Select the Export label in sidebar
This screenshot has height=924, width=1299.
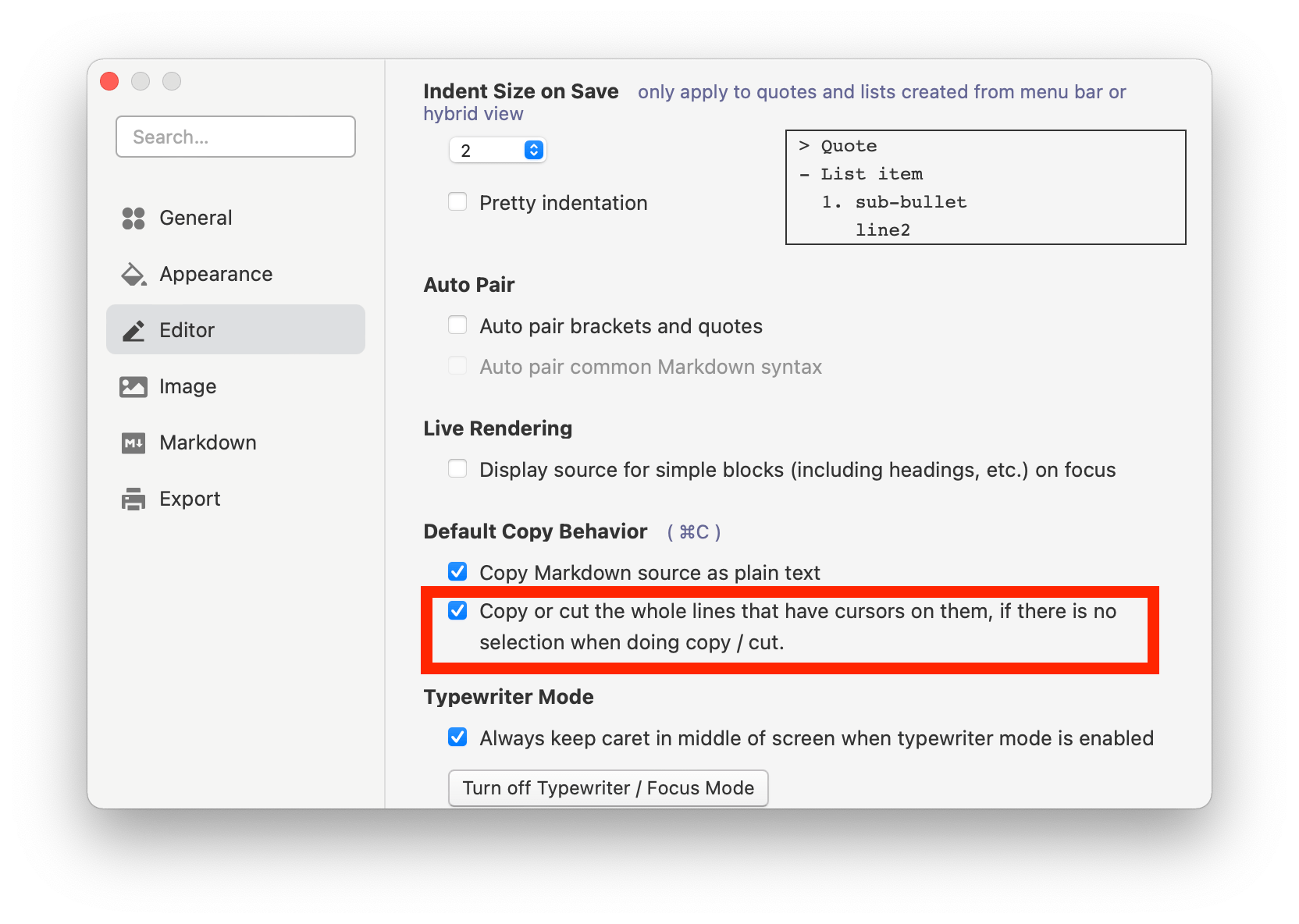tap(190, 499)
